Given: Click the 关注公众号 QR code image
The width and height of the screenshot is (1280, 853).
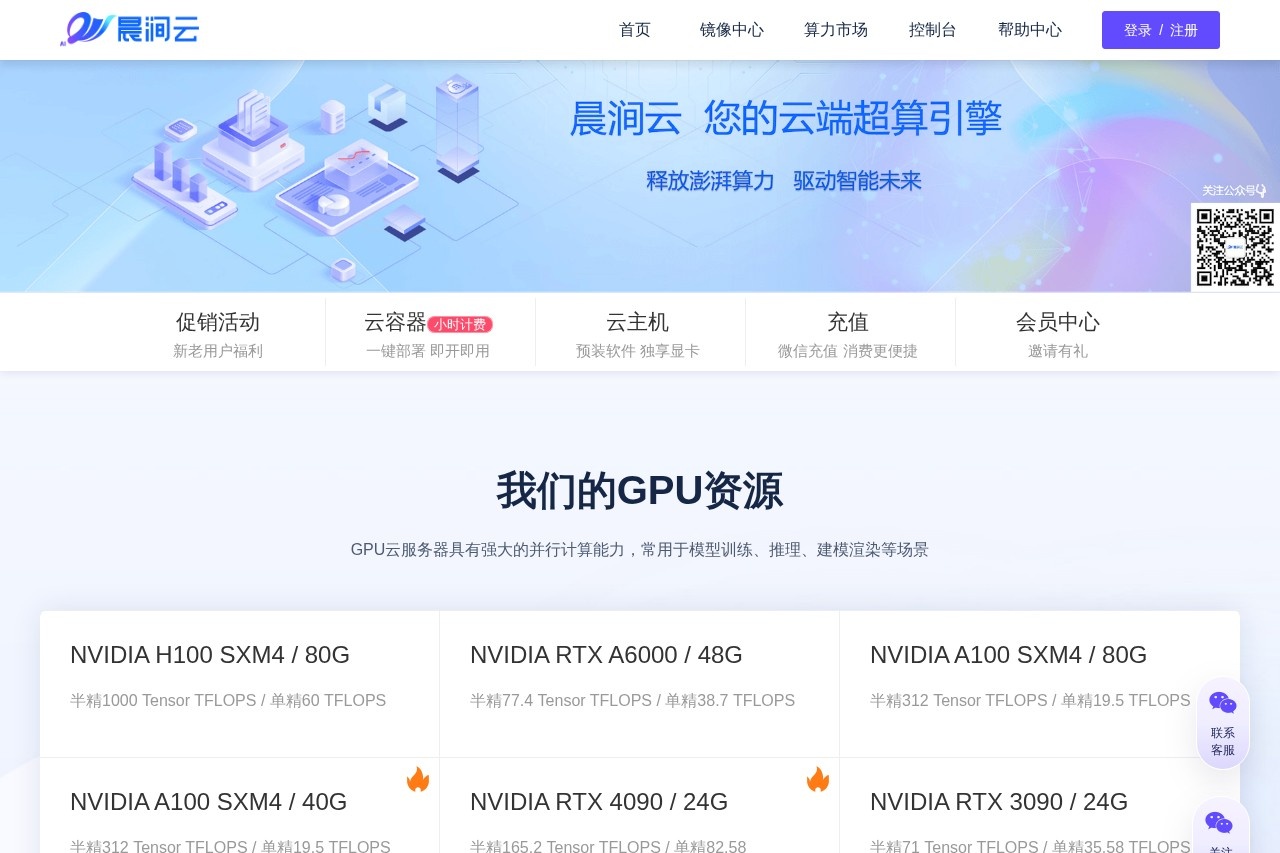Looking at the screenshot, I should click(1235, 247).
